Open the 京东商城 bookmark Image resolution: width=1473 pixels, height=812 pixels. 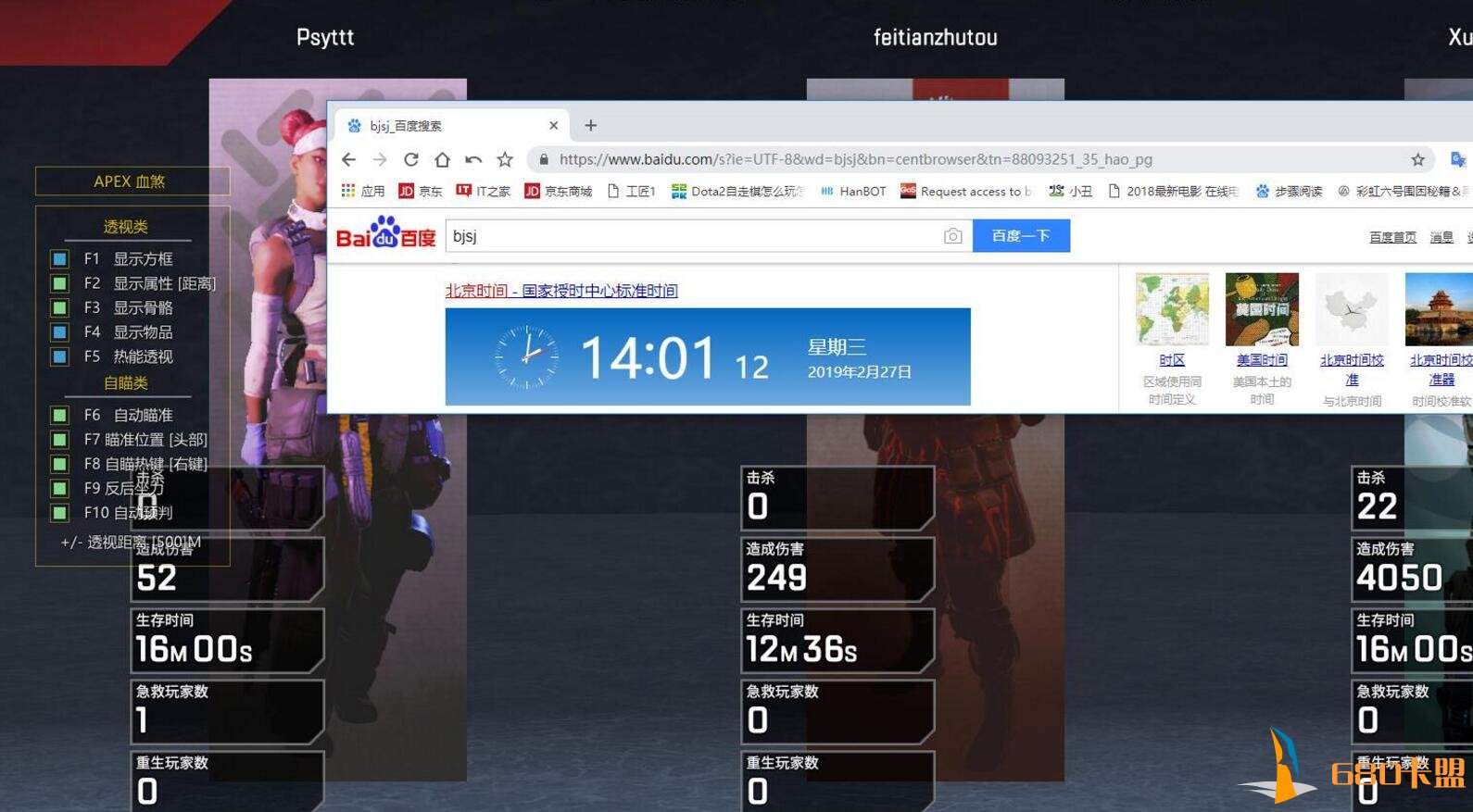point(558,191)
